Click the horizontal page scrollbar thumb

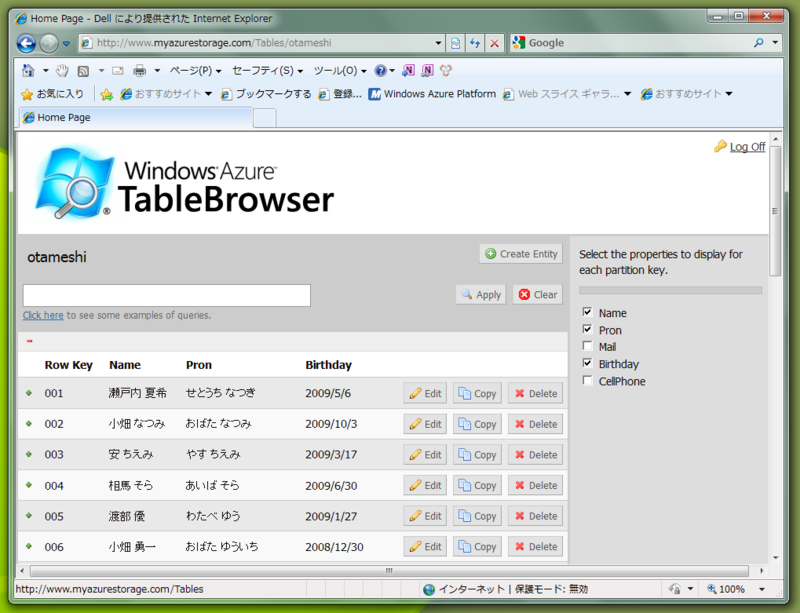[389, 571]
